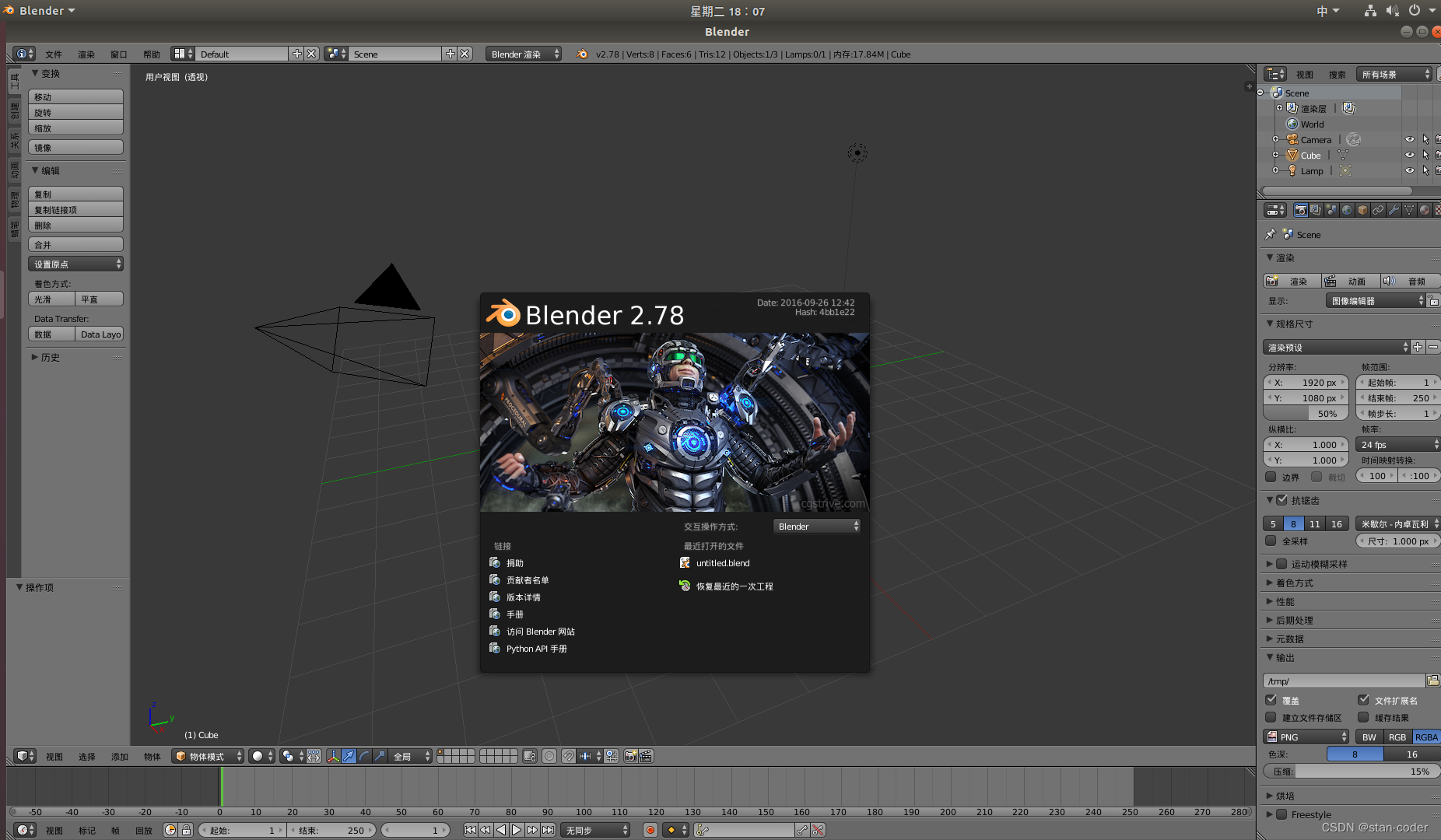Toggle the 抗锯齿 anti-aliasing checkbox
This screenshot has width=1441, height=840.
click(1281, 500)
